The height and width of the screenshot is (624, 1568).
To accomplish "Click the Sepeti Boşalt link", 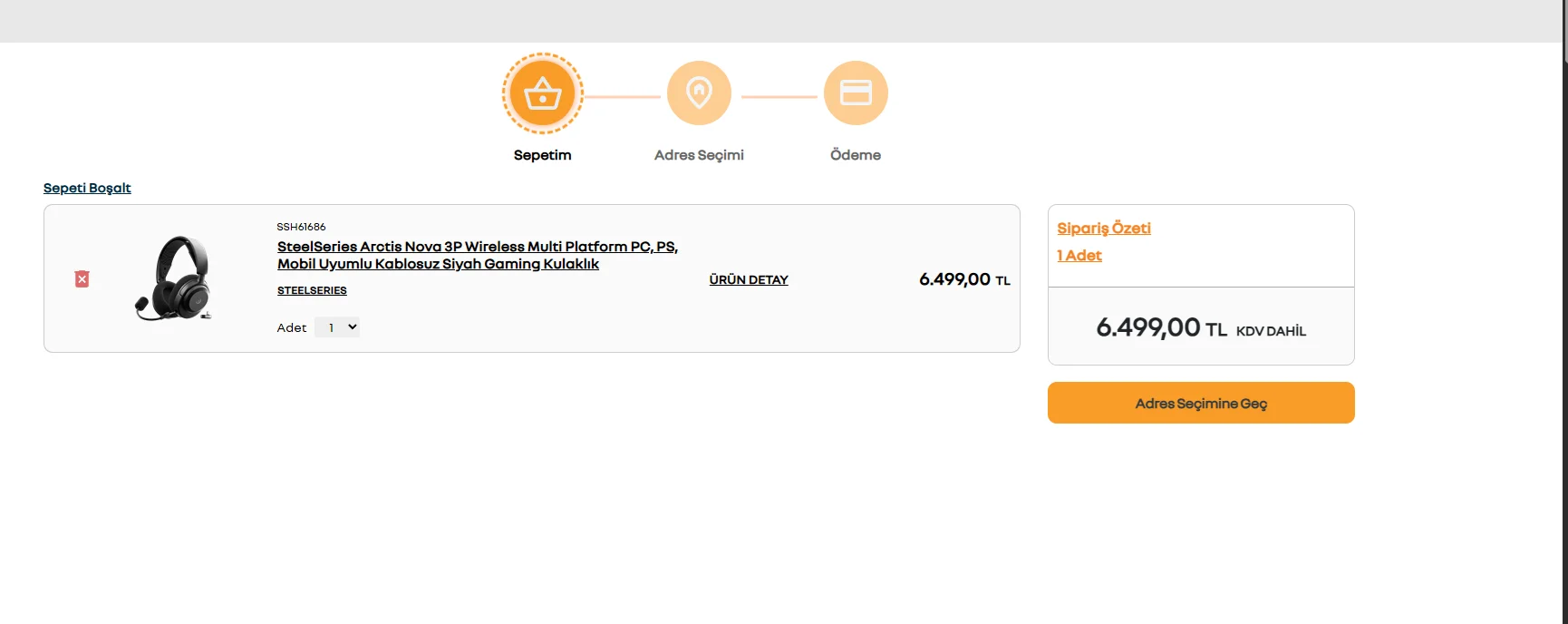I will click(x=87, y=188).
